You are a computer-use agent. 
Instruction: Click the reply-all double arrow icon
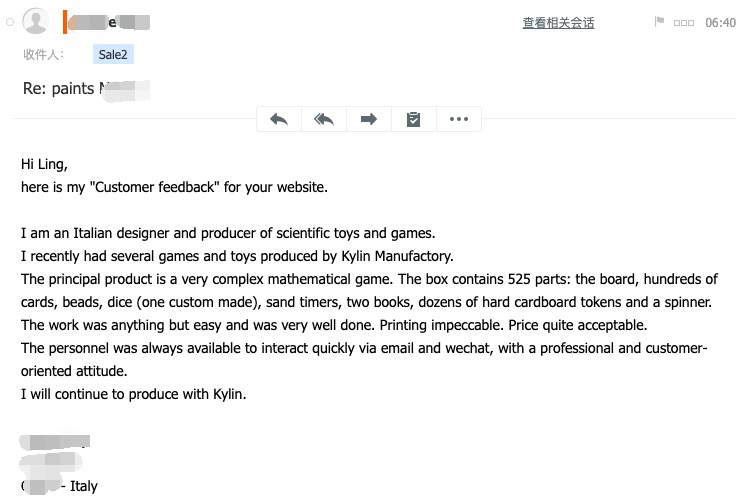324,119
